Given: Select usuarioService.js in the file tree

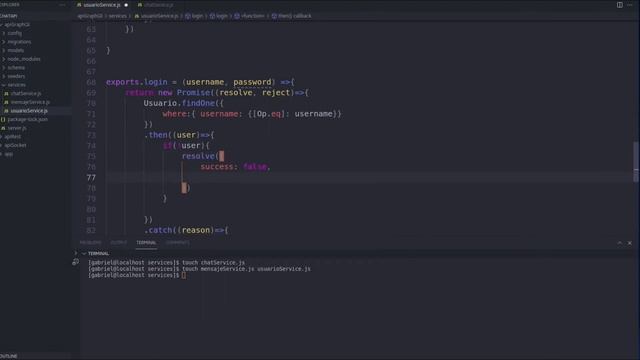Looking at the screenshot, I should [x=29, y=111].
